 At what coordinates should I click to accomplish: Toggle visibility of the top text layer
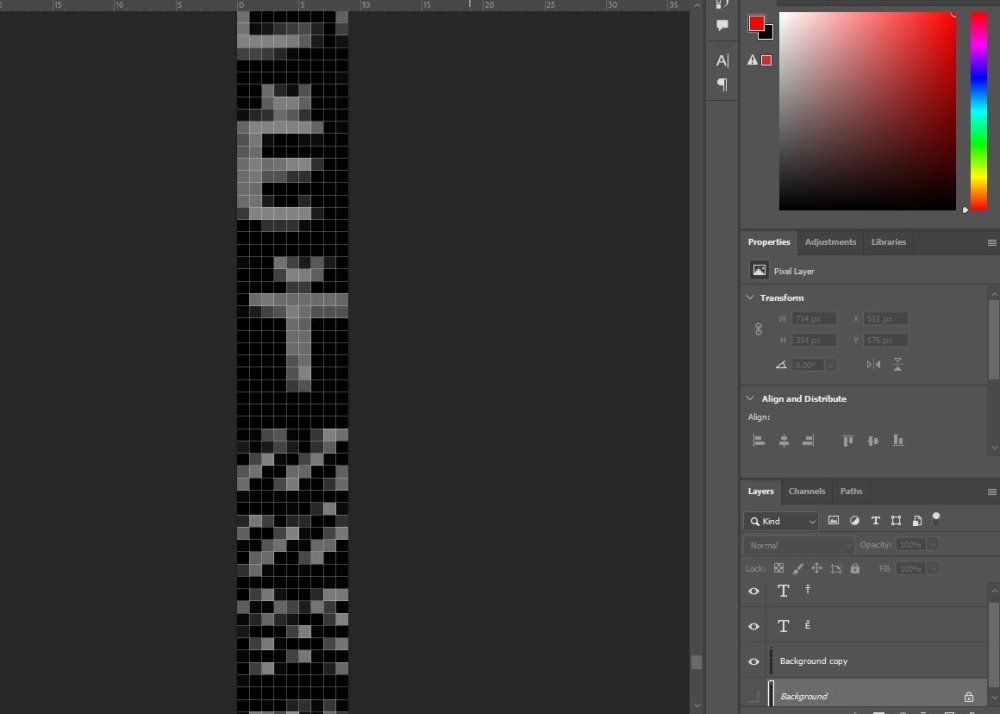(x=753, y=591)
